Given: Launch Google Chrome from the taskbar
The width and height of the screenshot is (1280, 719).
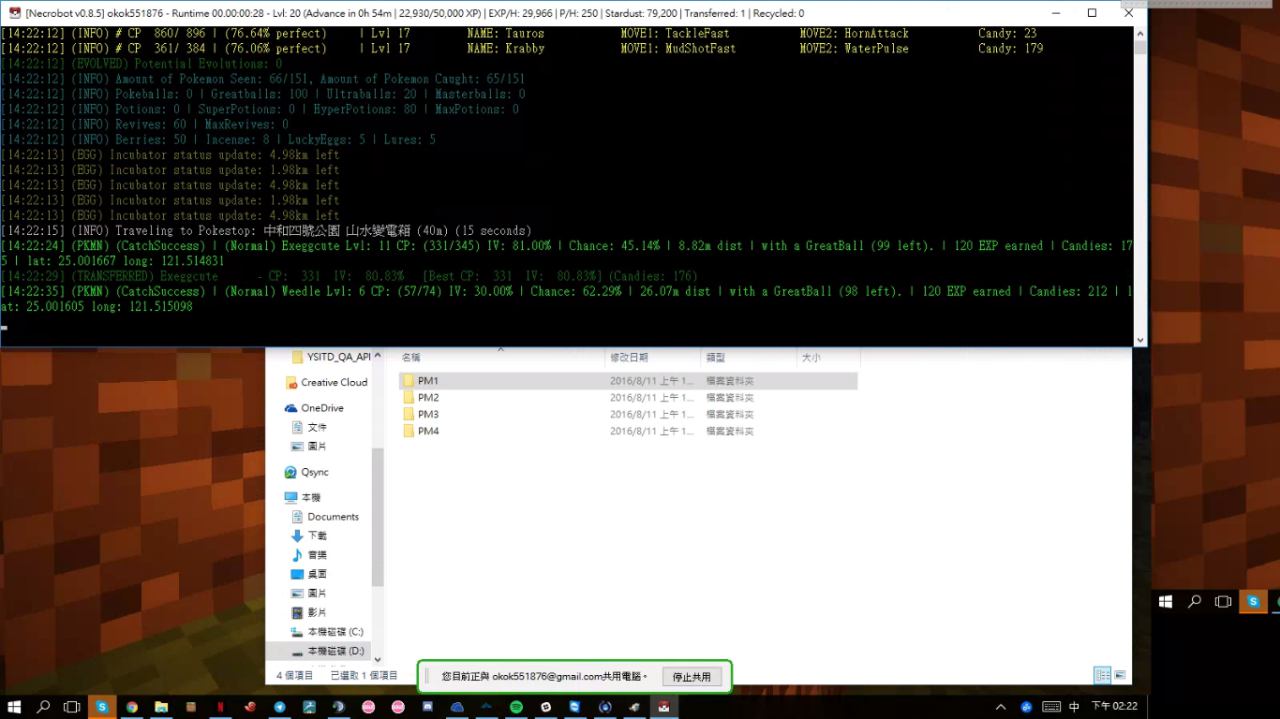Looking at the screenshot, I should [x=131, y=706].
